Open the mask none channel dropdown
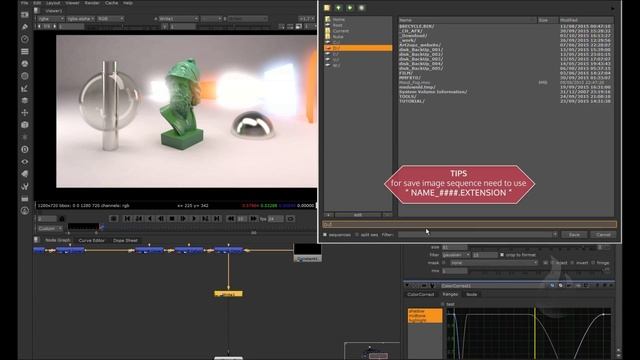 click(493, 263)
